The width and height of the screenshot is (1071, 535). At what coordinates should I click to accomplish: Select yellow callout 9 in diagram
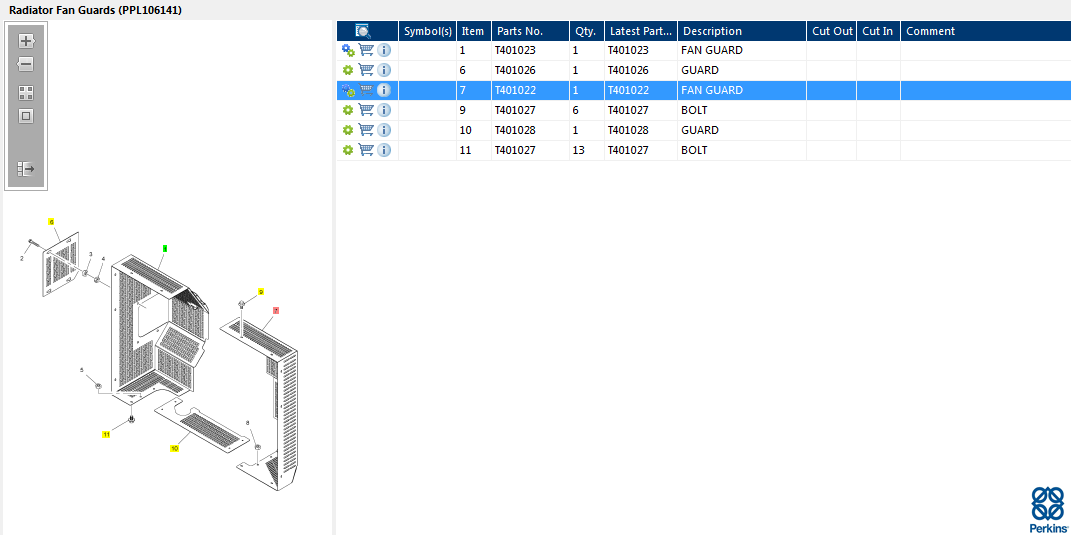click(x=261, y=292)
